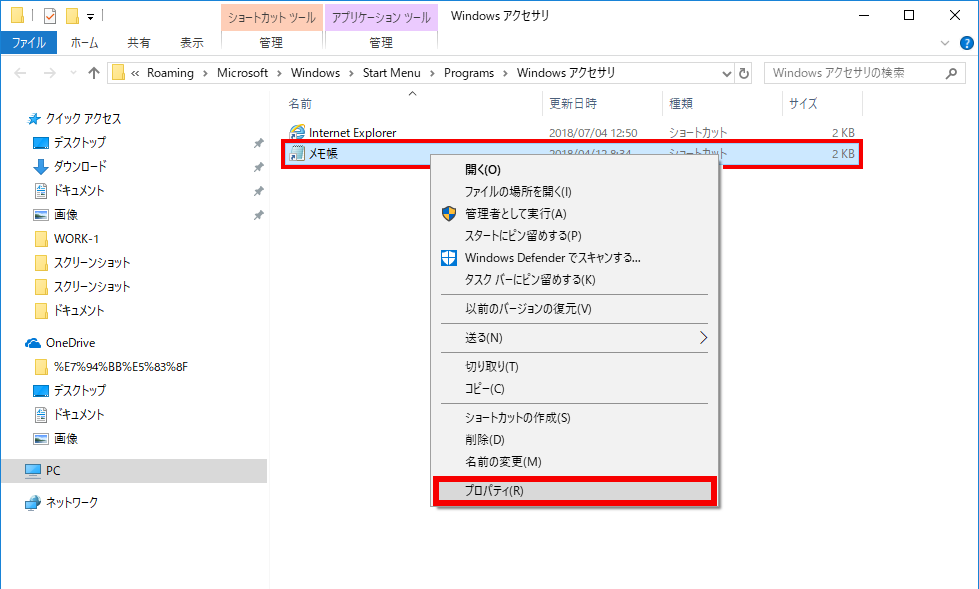Viewport: 979px width, 589px height.
Task: Click the search magnifier icon
Action: pos(951,73)
